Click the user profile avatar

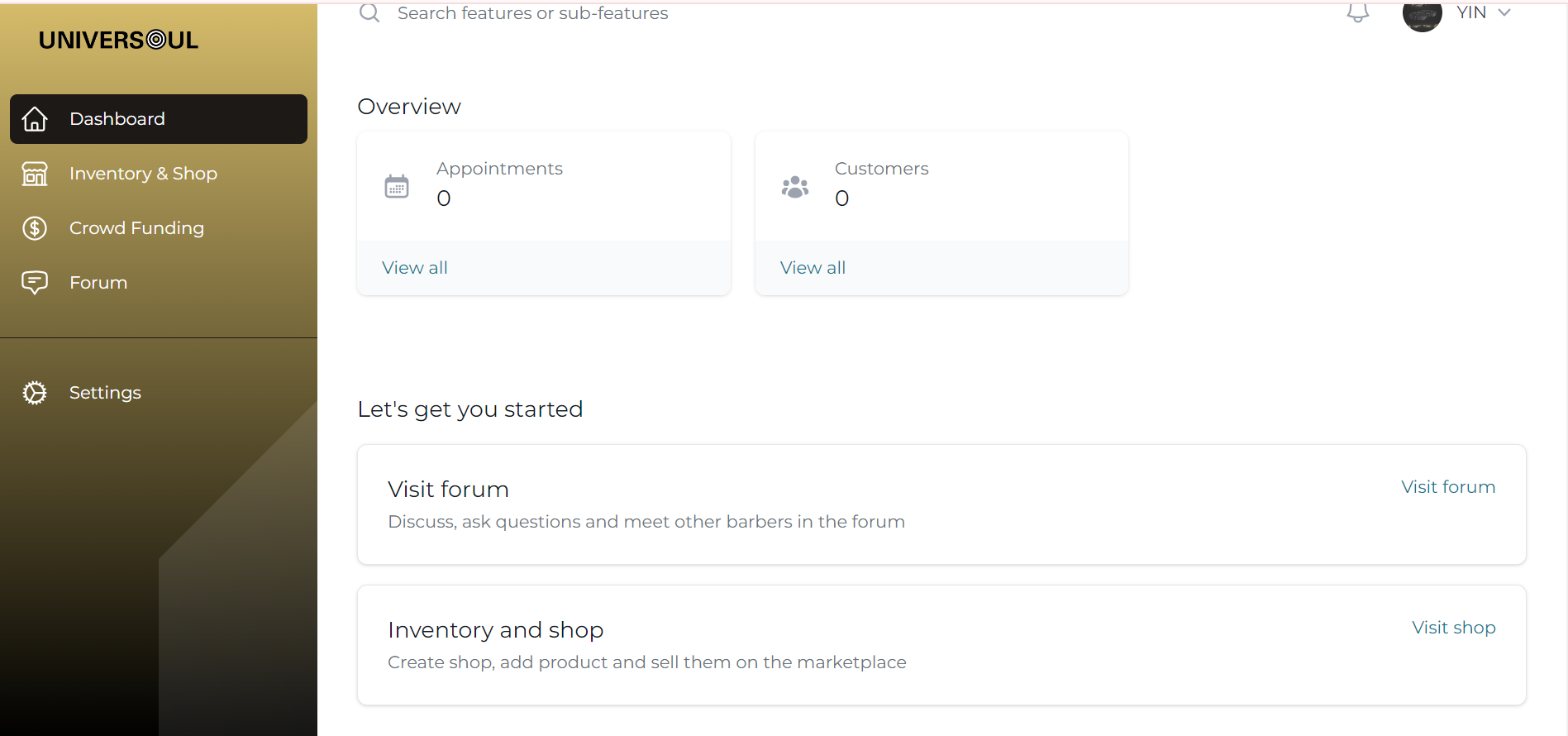click(x=1422, y=15)
